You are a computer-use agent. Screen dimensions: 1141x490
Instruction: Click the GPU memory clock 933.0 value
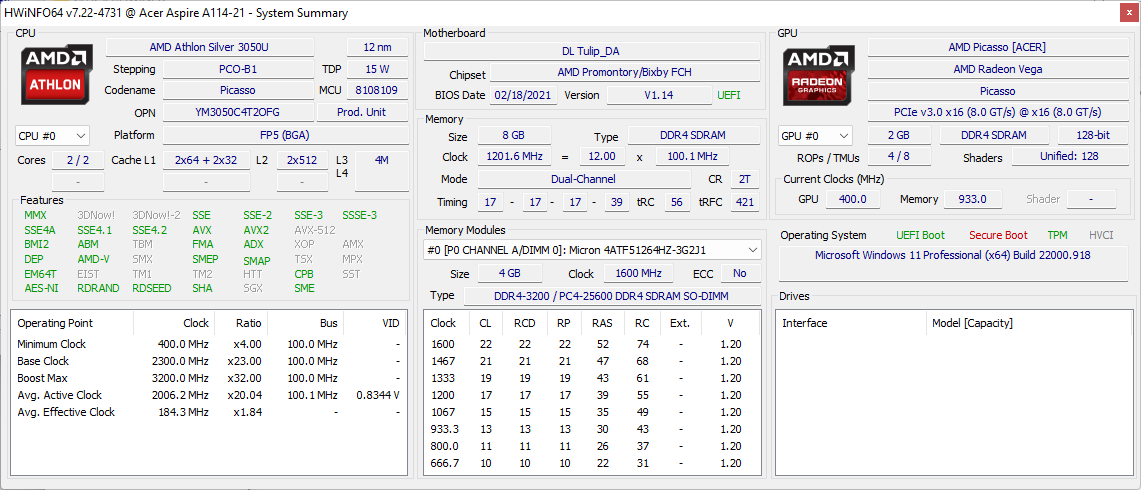click(973, 199)
